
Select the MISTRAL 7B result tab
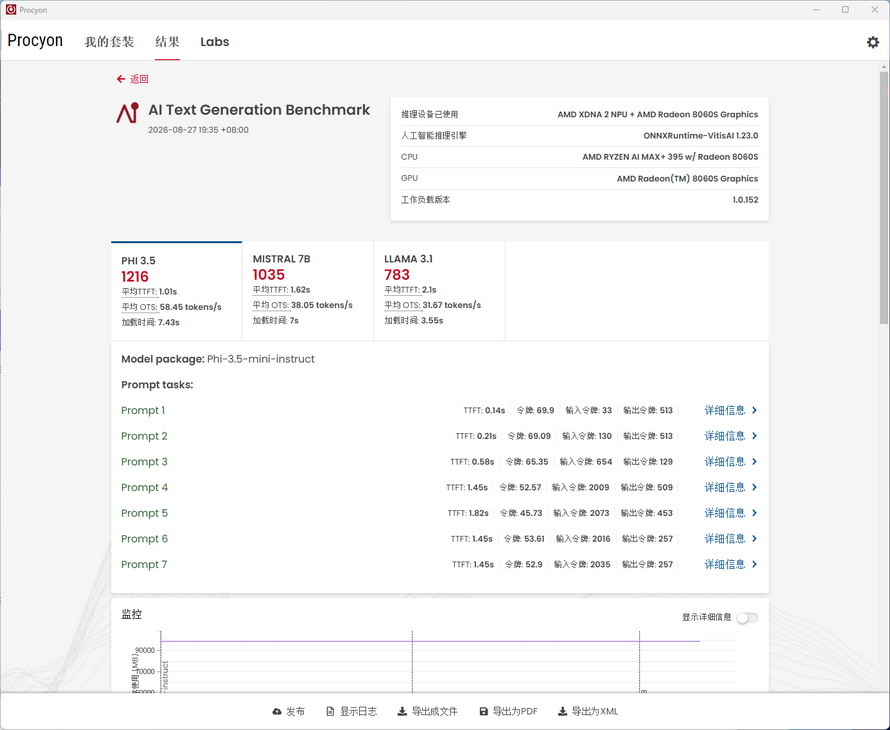(308, 291)
